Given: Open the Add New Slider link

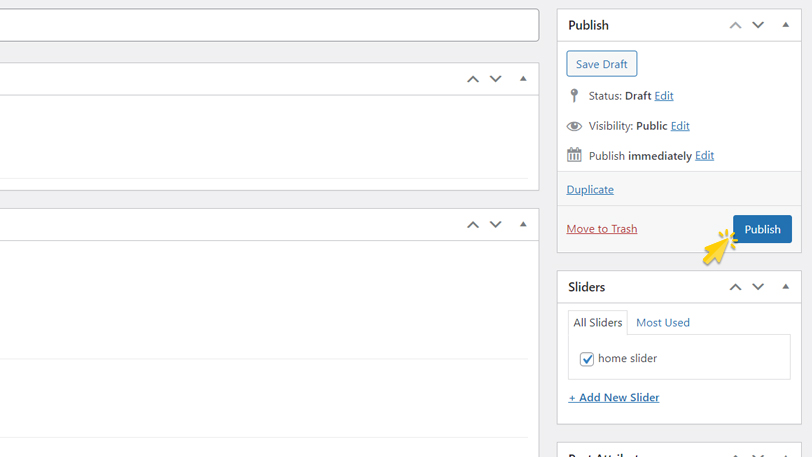Looking at the screenshot, I should 614,398.
